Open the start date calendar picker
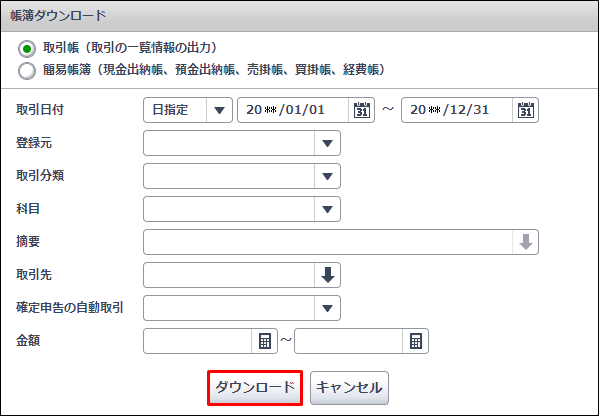The image size is (599, 416). click(361, 110)
